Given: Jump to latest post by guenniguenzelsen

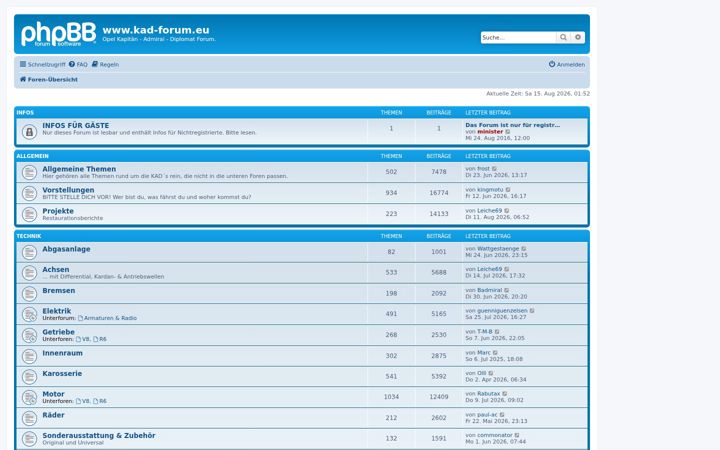Looking at the screenshot, I should pos(532,311).
